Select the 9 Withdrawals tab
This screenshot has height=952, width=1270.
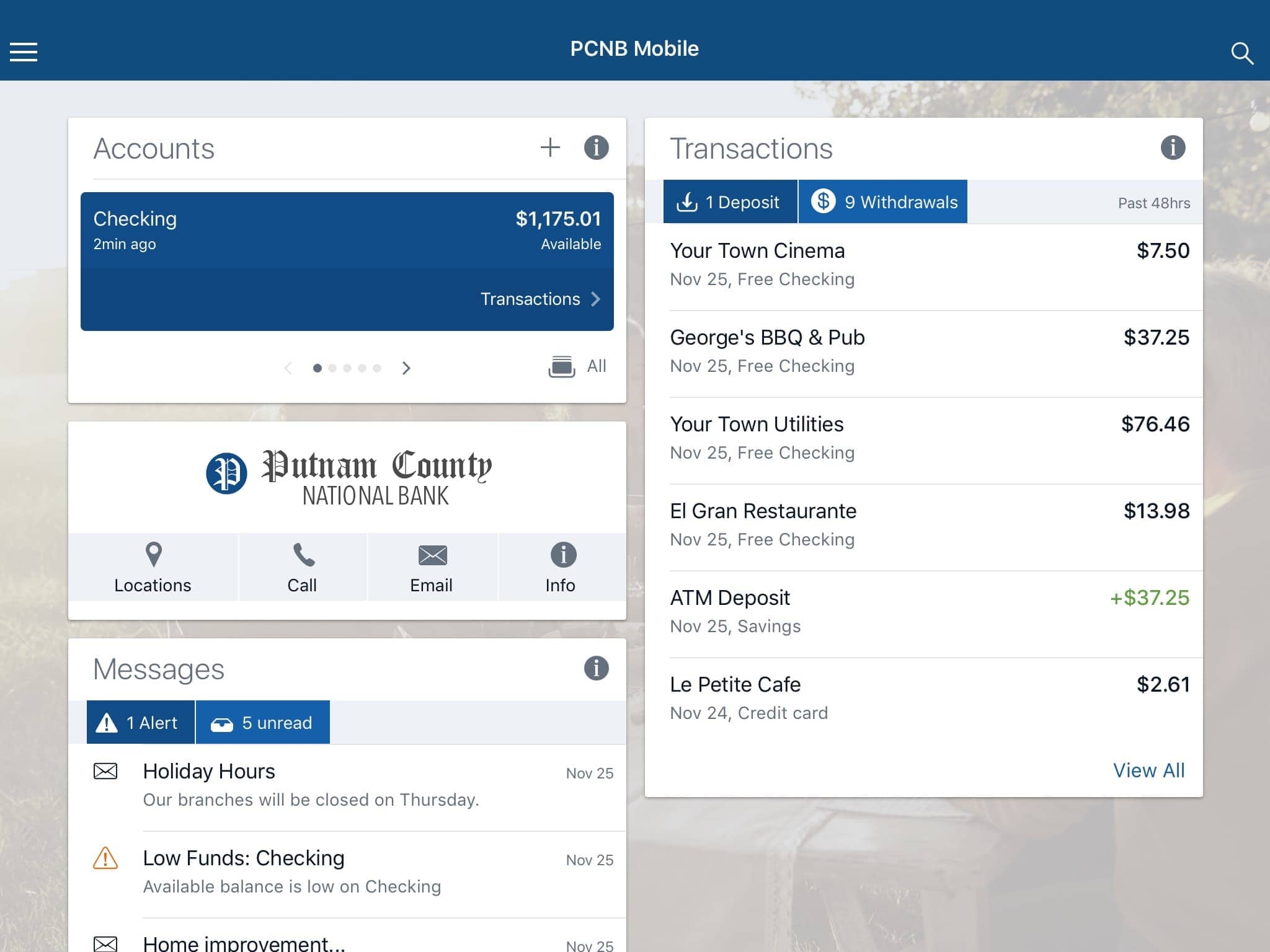point(883,201)
